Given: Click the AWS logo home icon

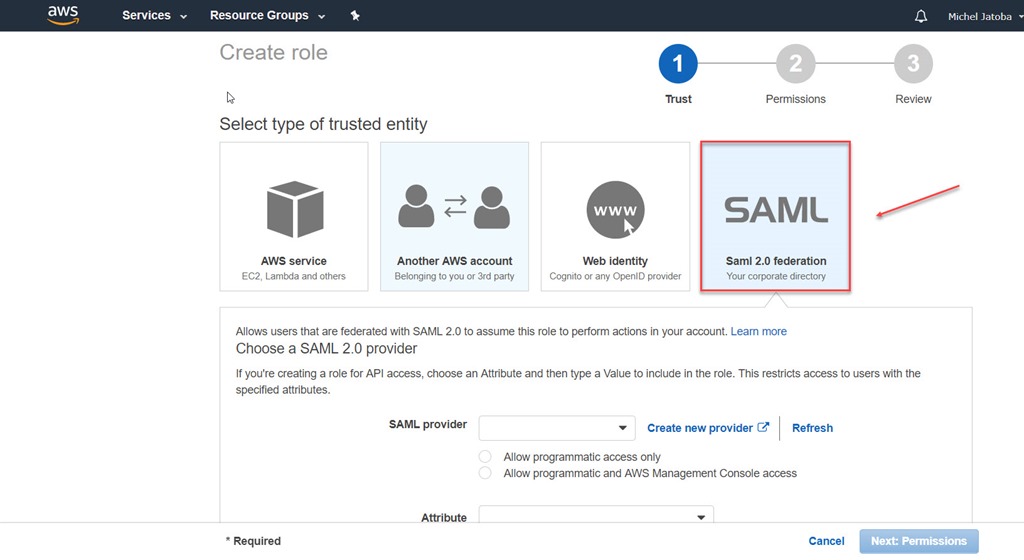Looking at the screenshot, I should [63, 15].
